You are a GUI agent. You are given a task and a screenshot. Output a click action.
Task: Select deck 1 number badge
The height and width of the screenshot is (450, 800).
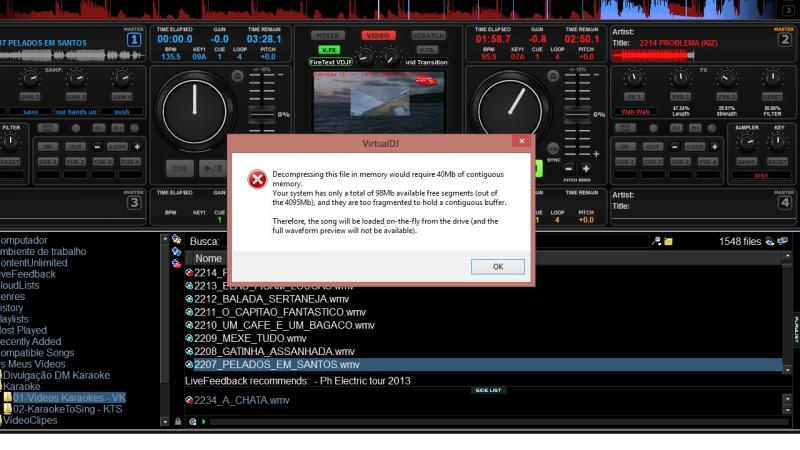tap(134, 40)
